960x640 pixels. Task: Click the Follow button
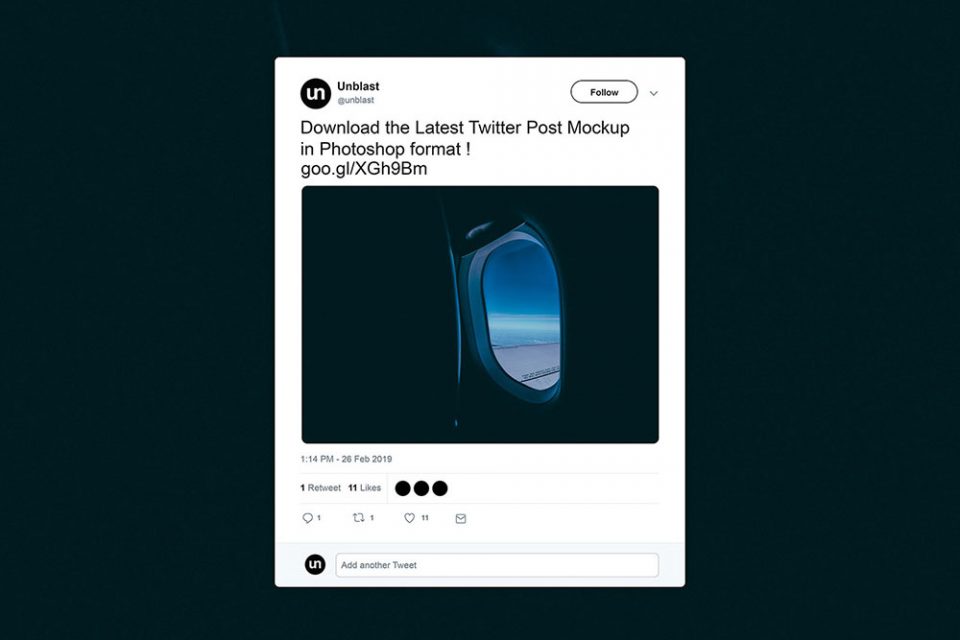[604, 92]
